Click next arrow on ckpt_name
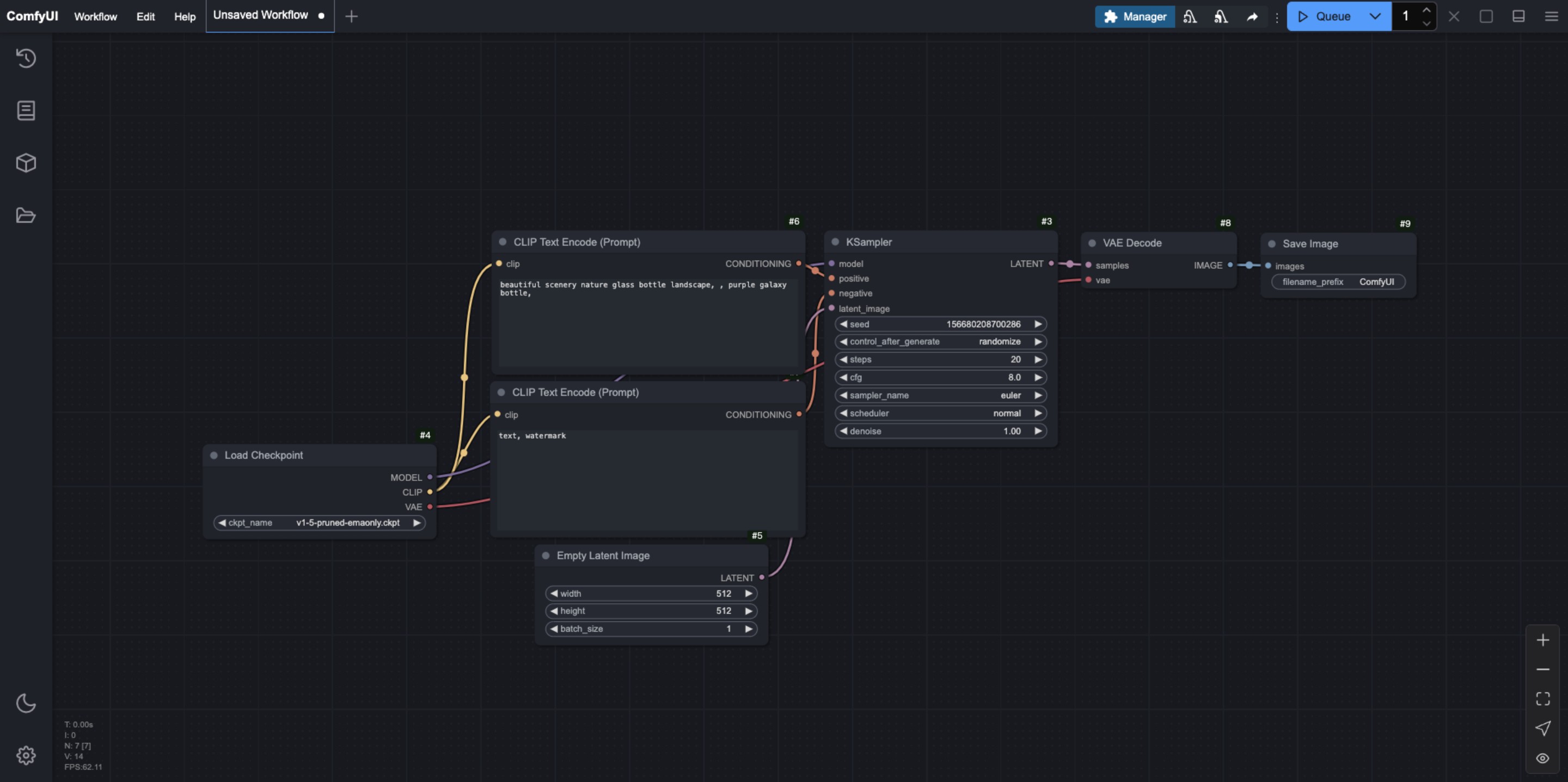The width and height of the screenshot is (1568, 782). 417,523
